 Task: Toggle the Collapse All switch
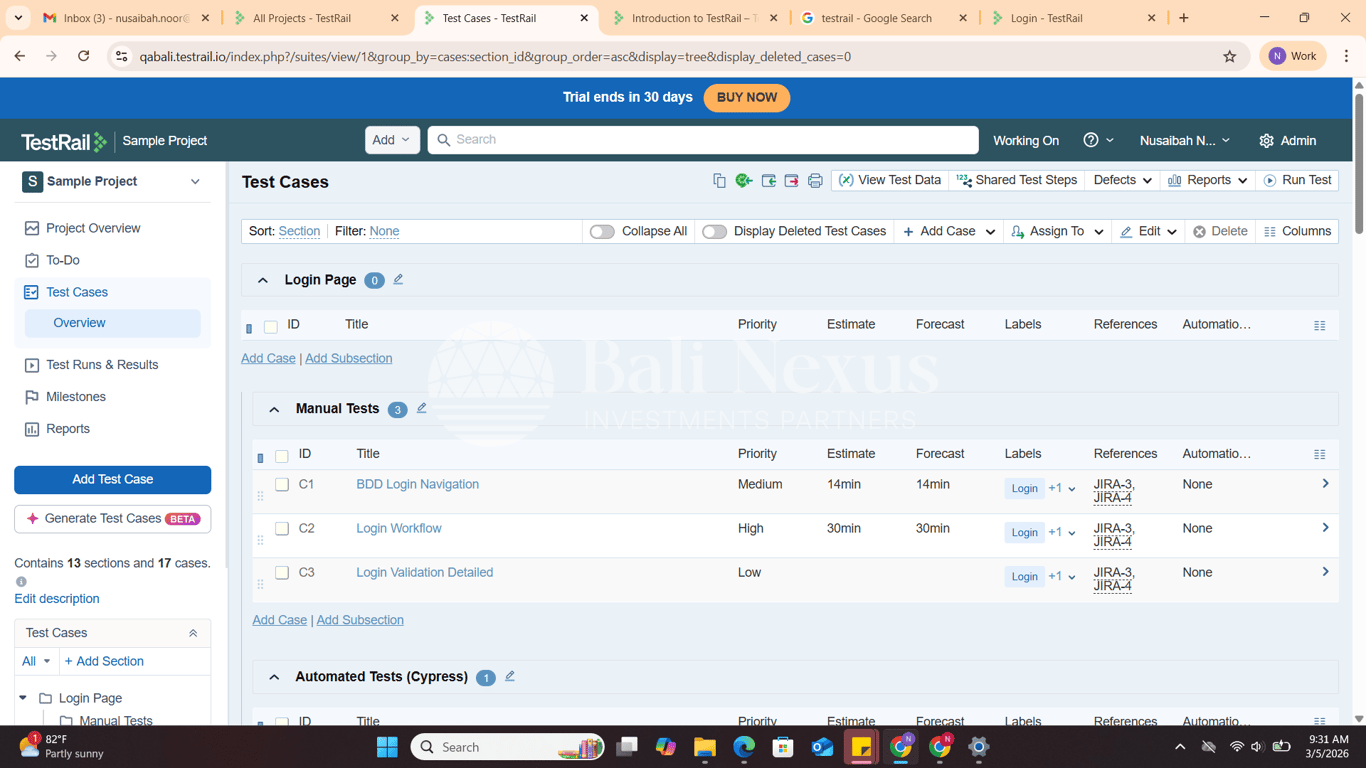(602, 232)
